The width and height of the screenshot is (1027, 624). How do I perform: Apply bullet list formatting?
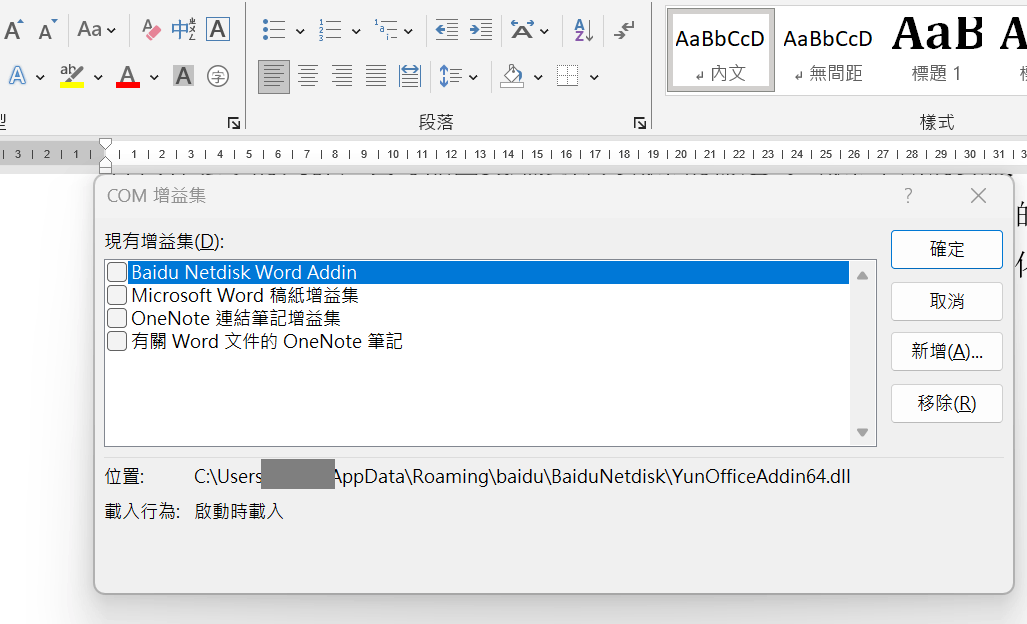pos(274,29)
